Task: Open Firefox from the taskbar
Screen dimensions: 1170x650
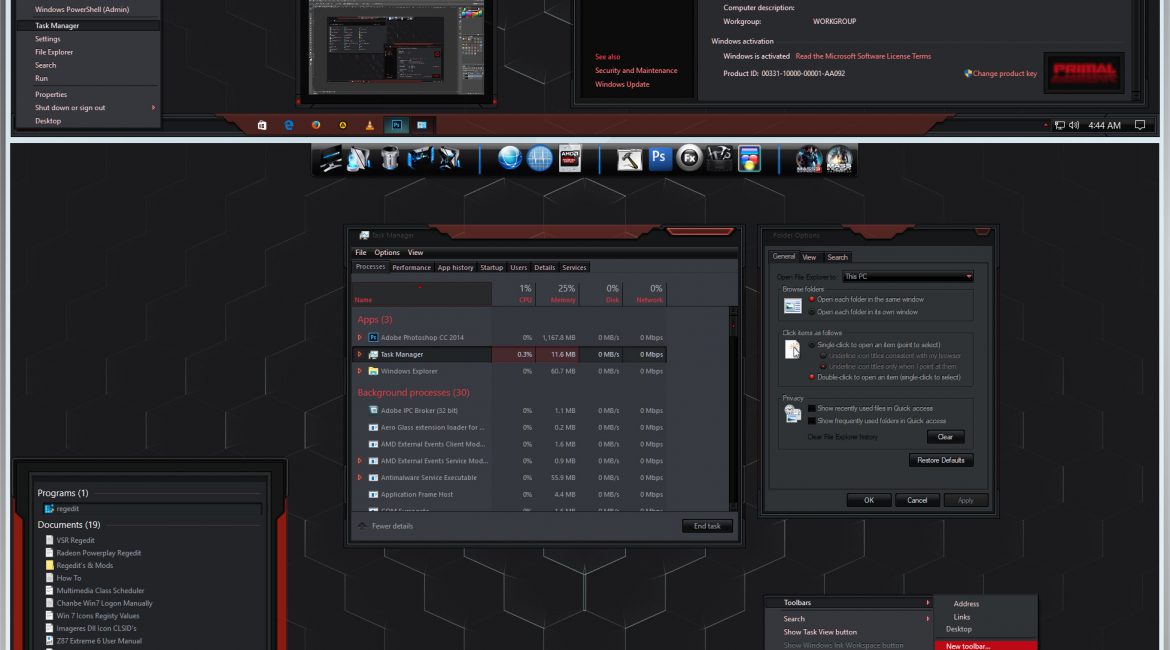Action: pyautogui.click(x=316, y=125)
